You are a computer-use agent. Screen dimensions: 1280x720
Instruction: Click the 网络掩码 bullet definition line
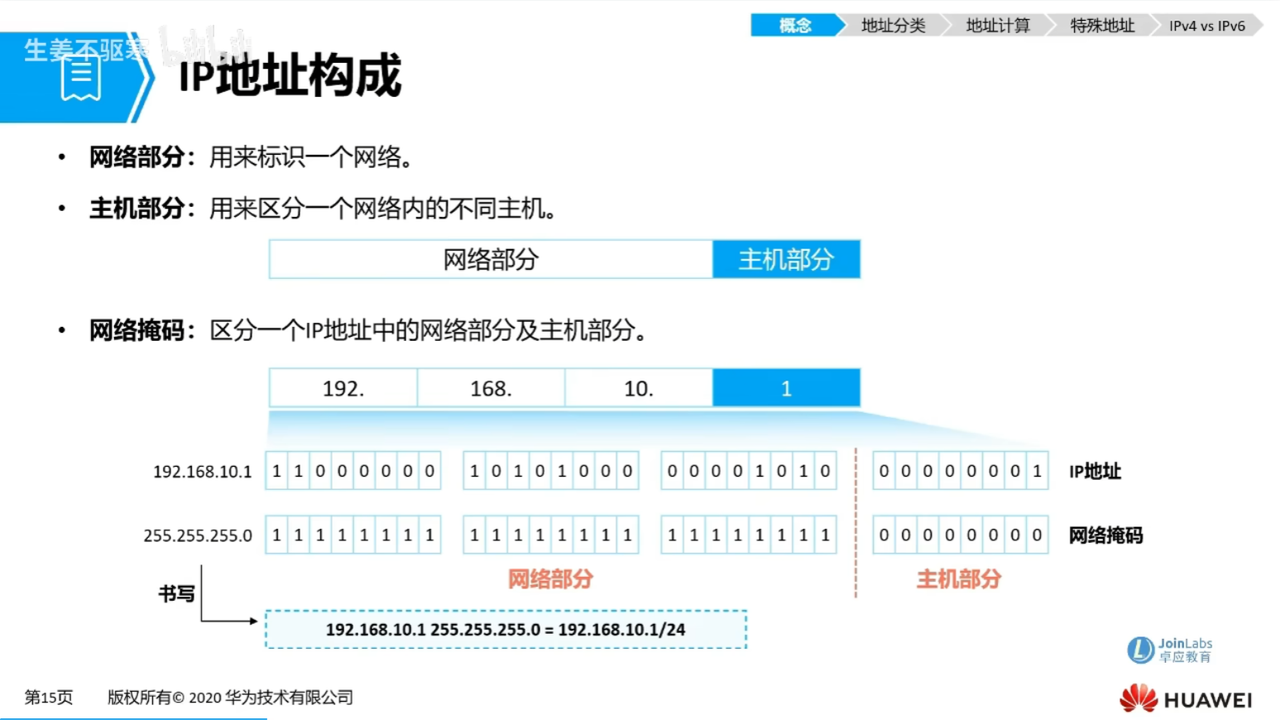(x=368, y=330)
